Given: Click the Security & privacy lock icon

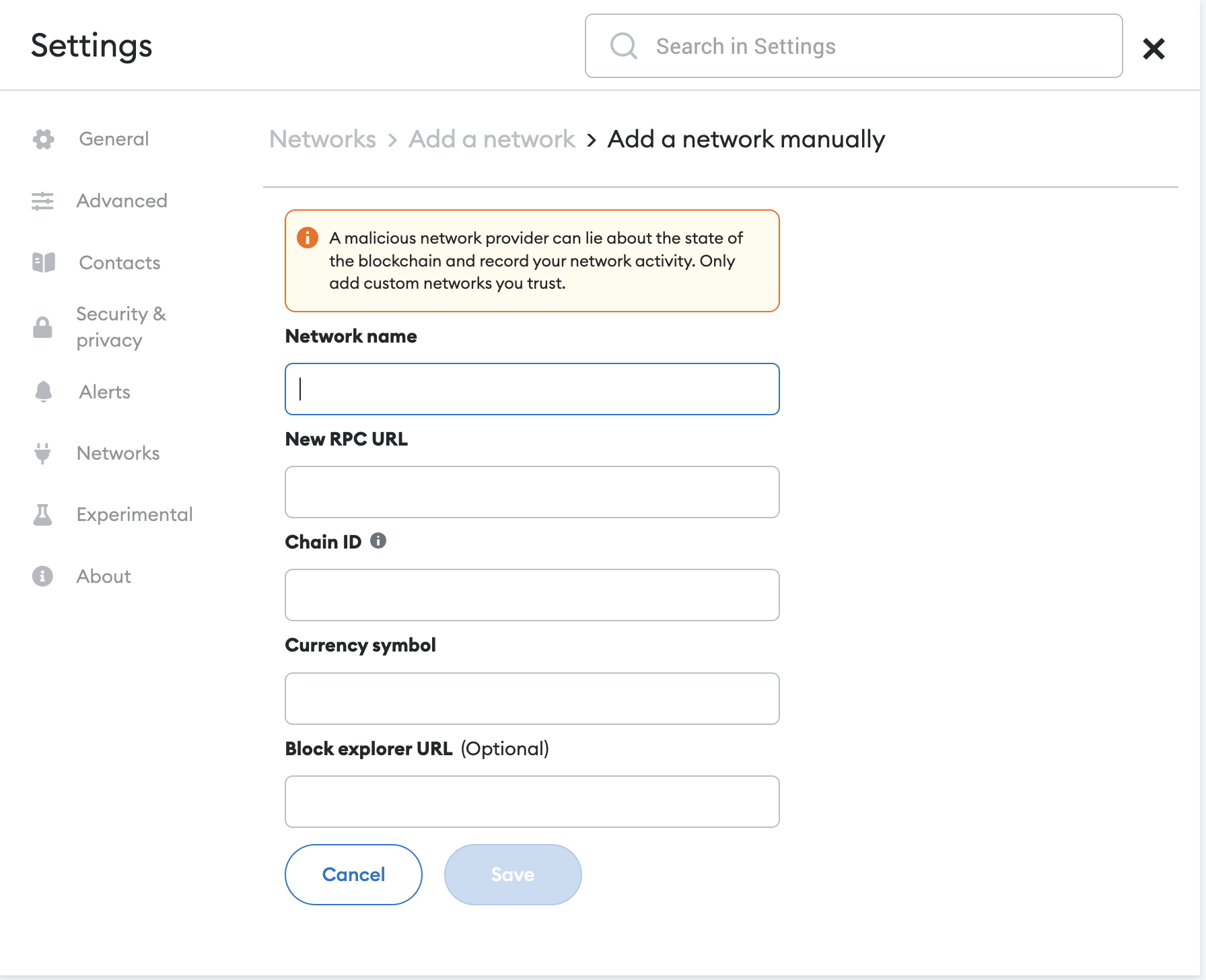Looking at the screenshot, I should (x=42, y=328).
